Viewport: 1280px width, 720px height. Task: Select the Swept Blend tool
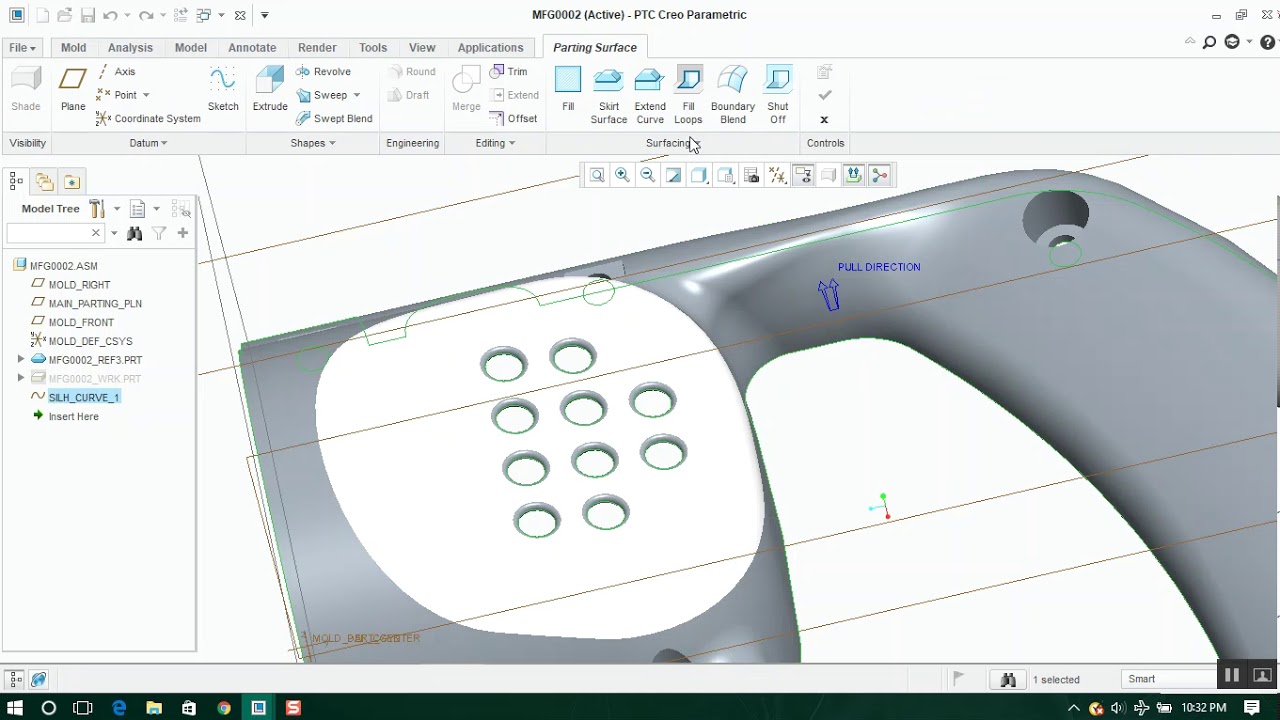tap(334, 118)
